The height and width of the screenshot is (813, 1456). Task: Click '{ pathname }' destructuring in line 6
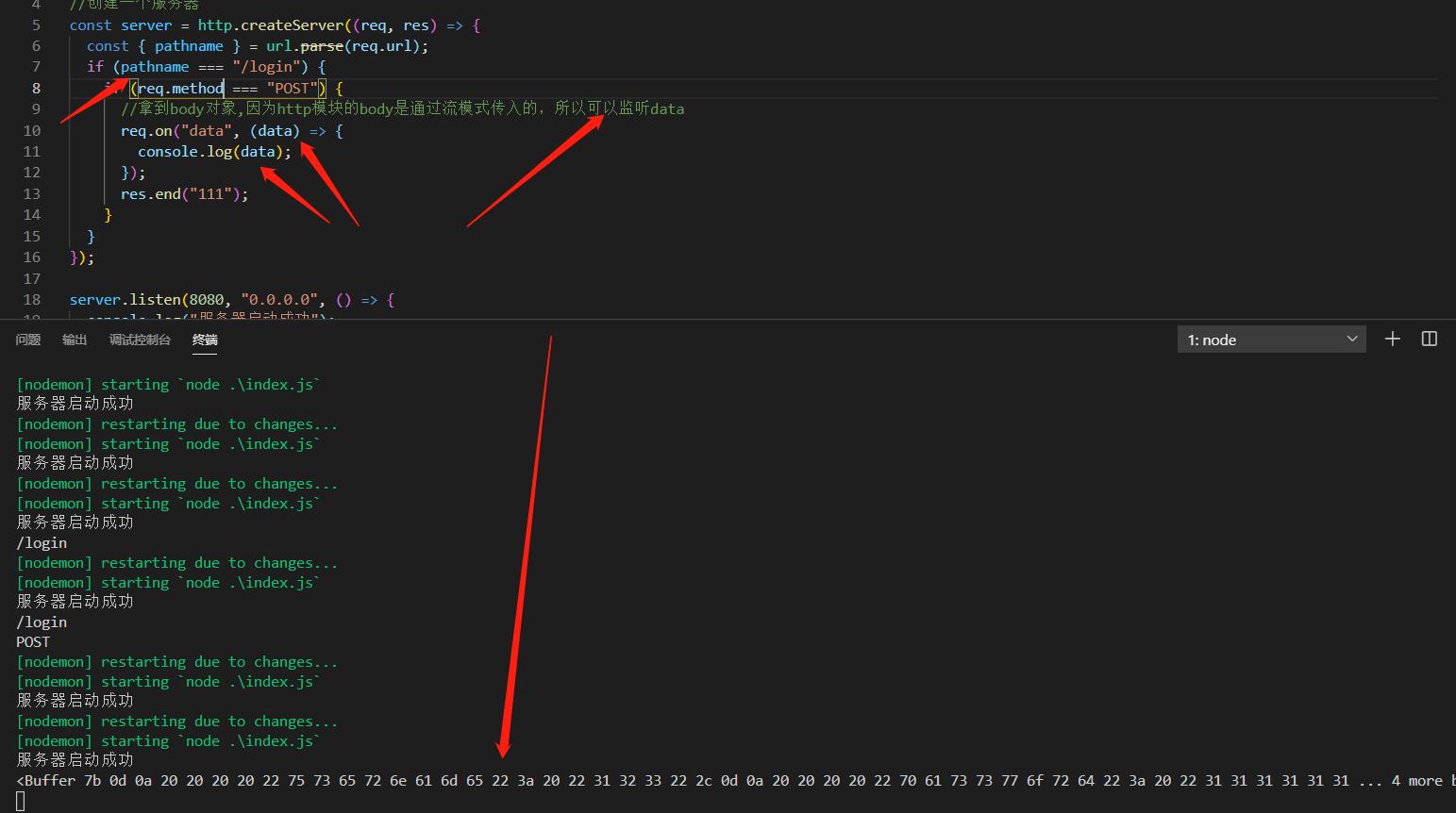pos(189,45)
